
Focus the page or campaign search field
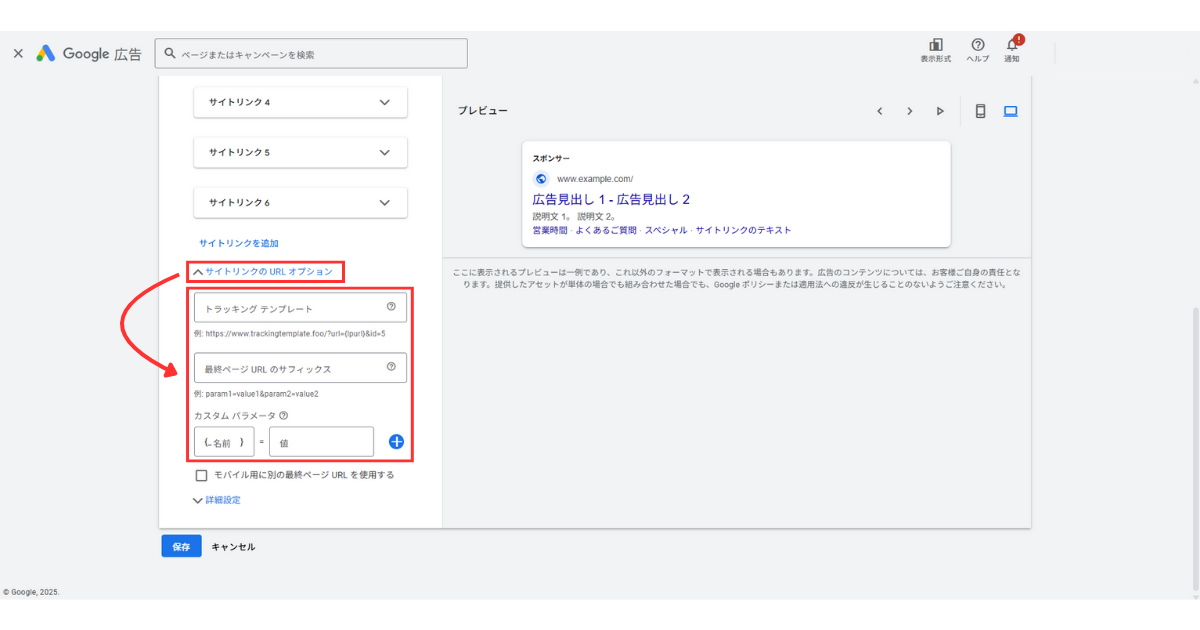click(311, 54)
